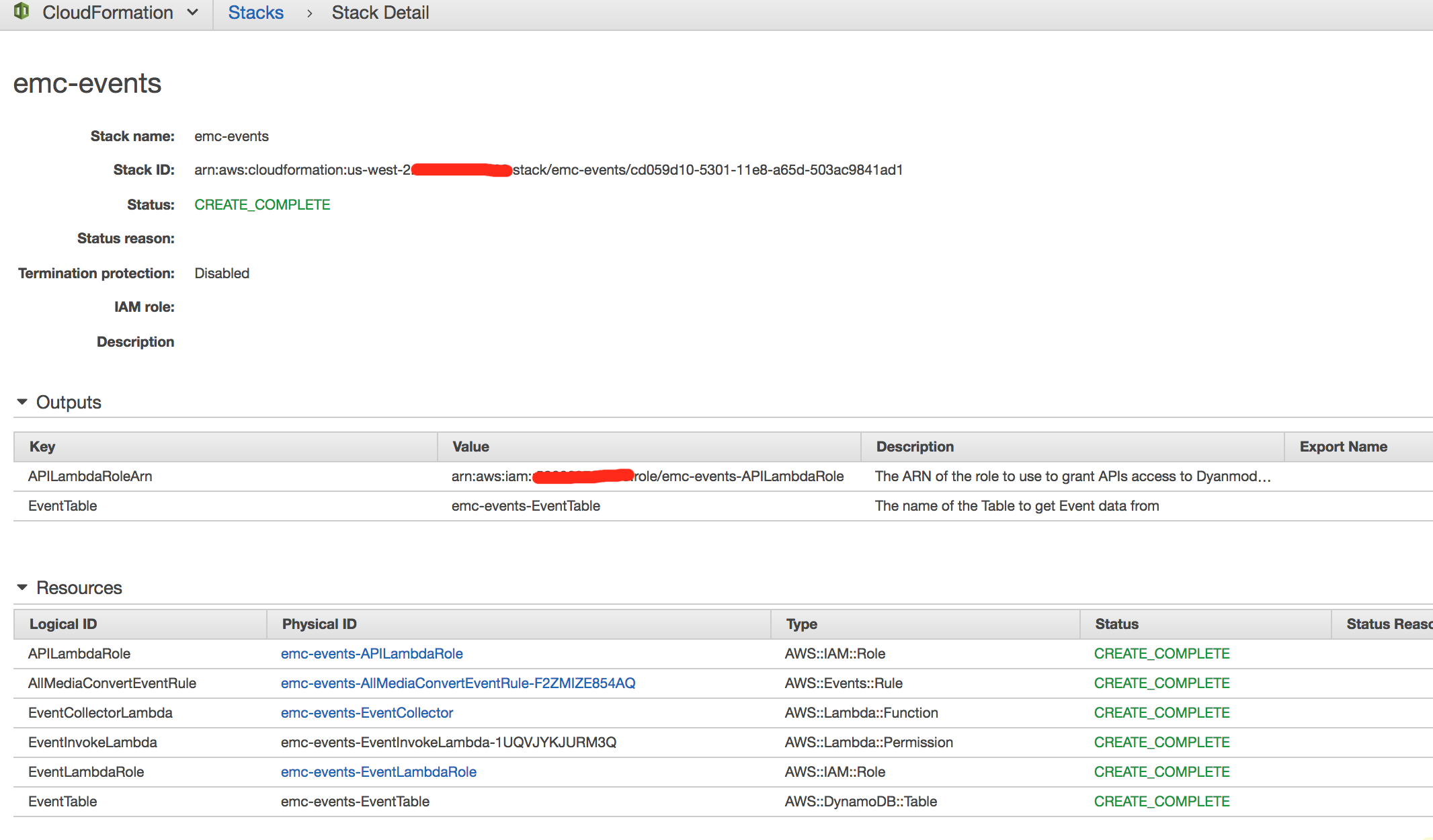Click the AWS::IAM::Role type for APILambdaRole
Screen dimensions: 1433x840
click(835, 654)
